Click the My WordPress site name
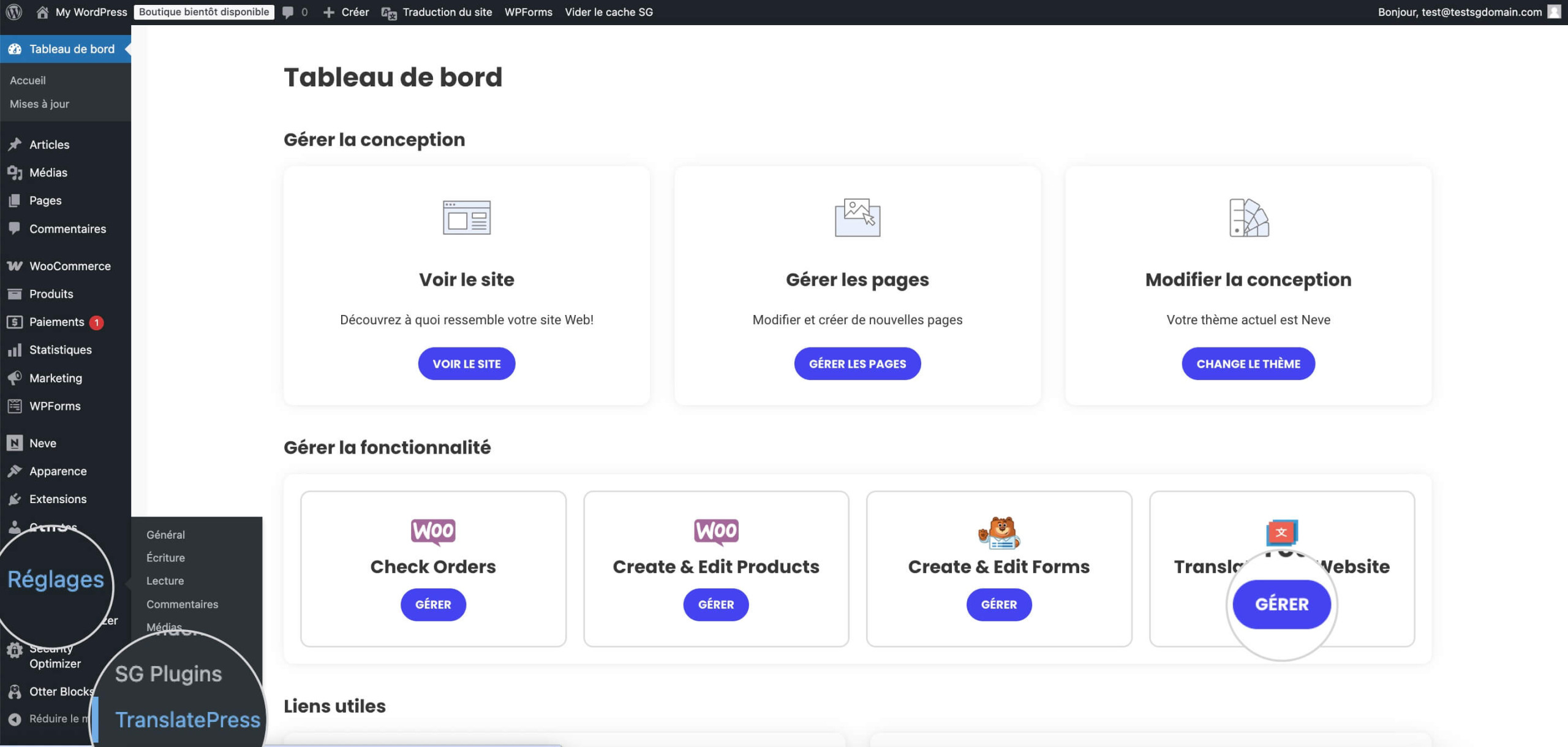Screen dimensions: 1568x747 click(91, 12)
